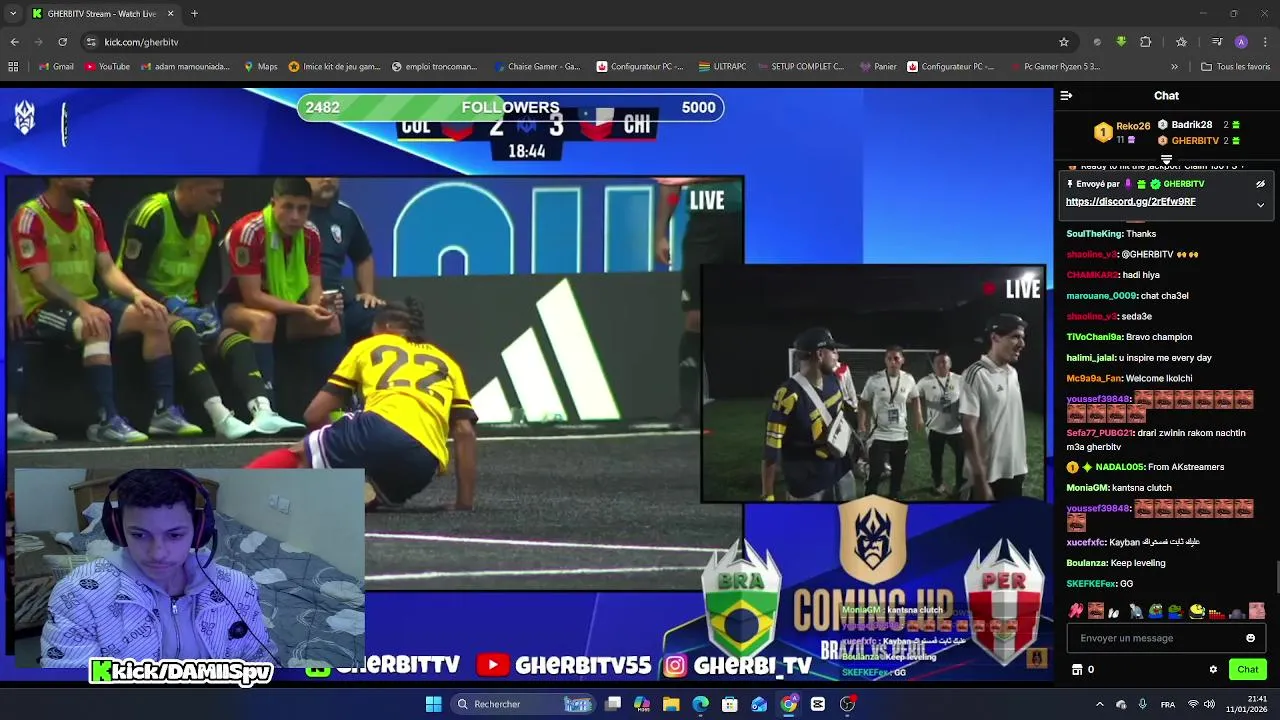Viewport: 1280px width, 720px height.
Task: Hide the pinned Discord message
Action: pos(1260,184)
